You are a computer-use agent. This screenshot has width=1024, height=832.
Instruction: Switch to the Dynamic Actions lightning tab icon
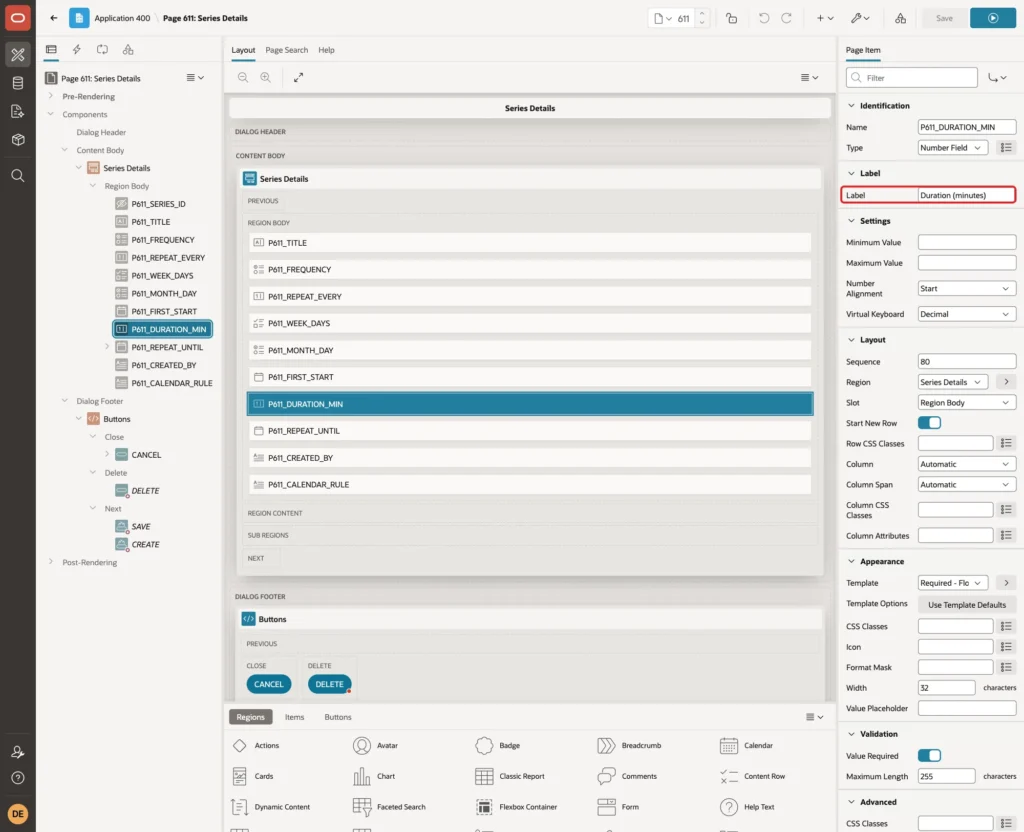(x=76, y=50)
